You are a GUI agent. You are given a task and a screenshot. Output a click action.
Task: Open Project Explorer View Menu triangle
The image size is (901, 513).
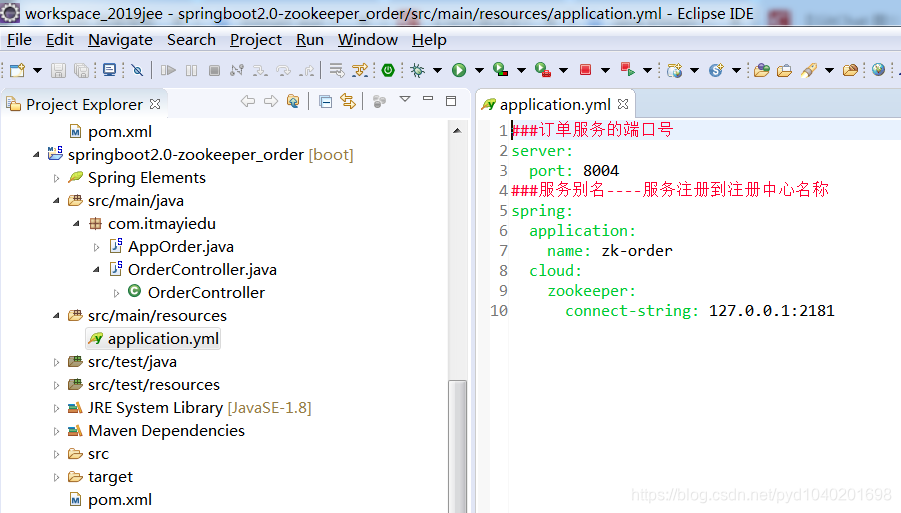pyautogui.click(x=405, y=99)
